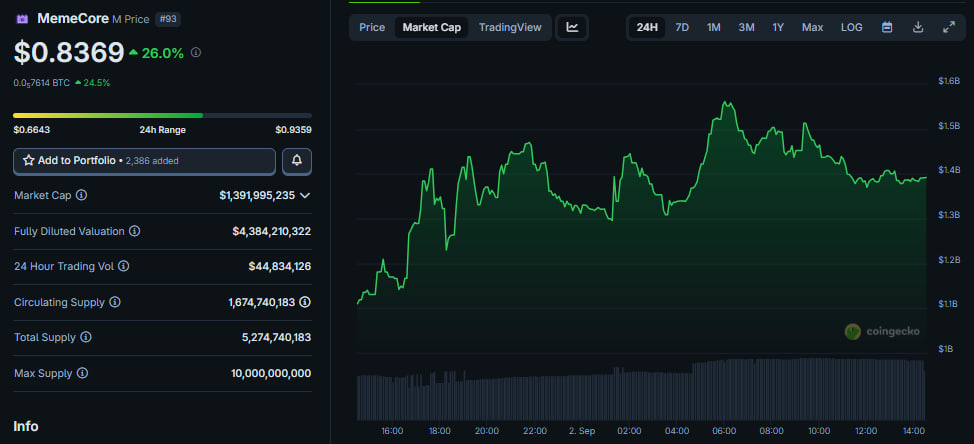Screen dimensions: 974x444
Task: Open the calendar date range picker
Action: tap(886, 27)
